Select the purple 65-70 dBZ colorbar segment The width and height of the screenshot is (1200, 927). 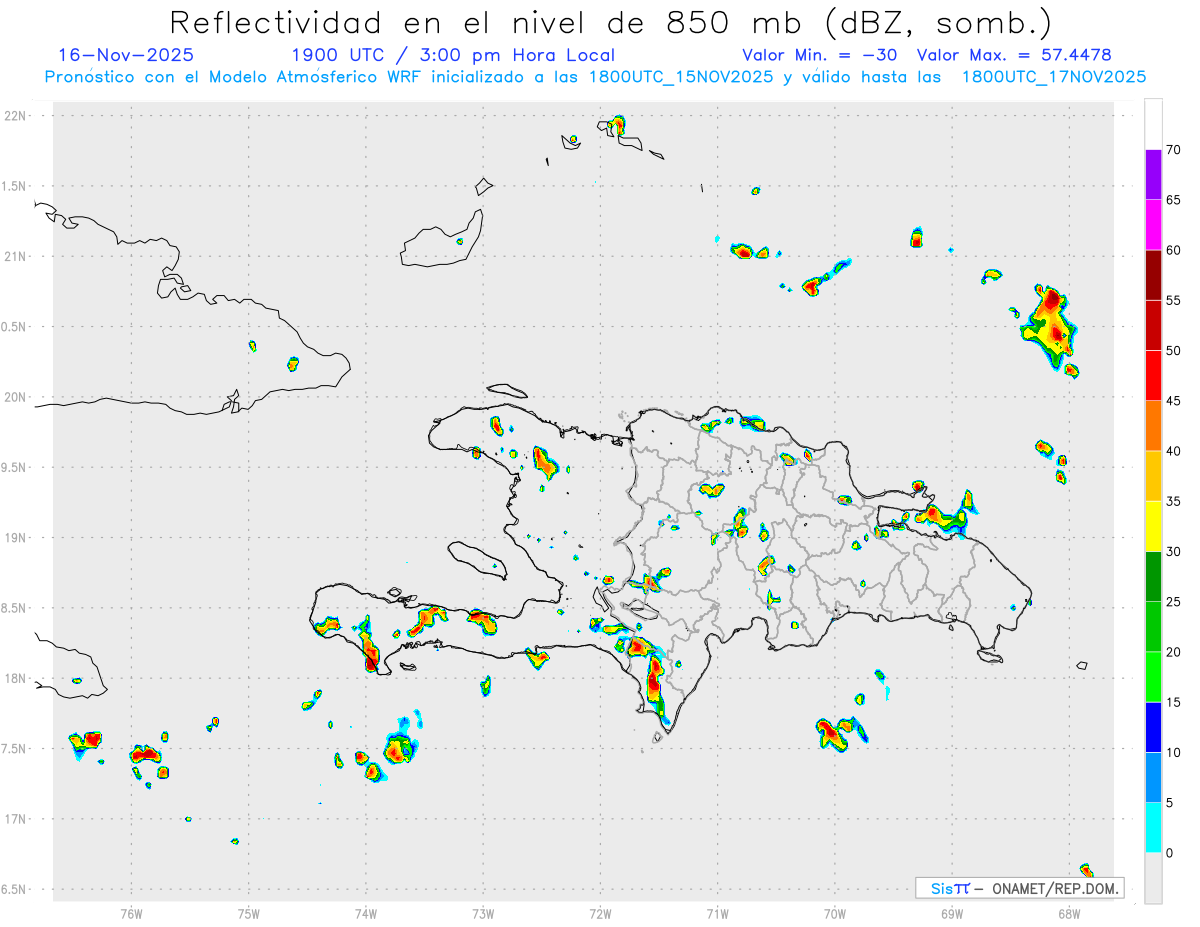[x=1153, y=174]
